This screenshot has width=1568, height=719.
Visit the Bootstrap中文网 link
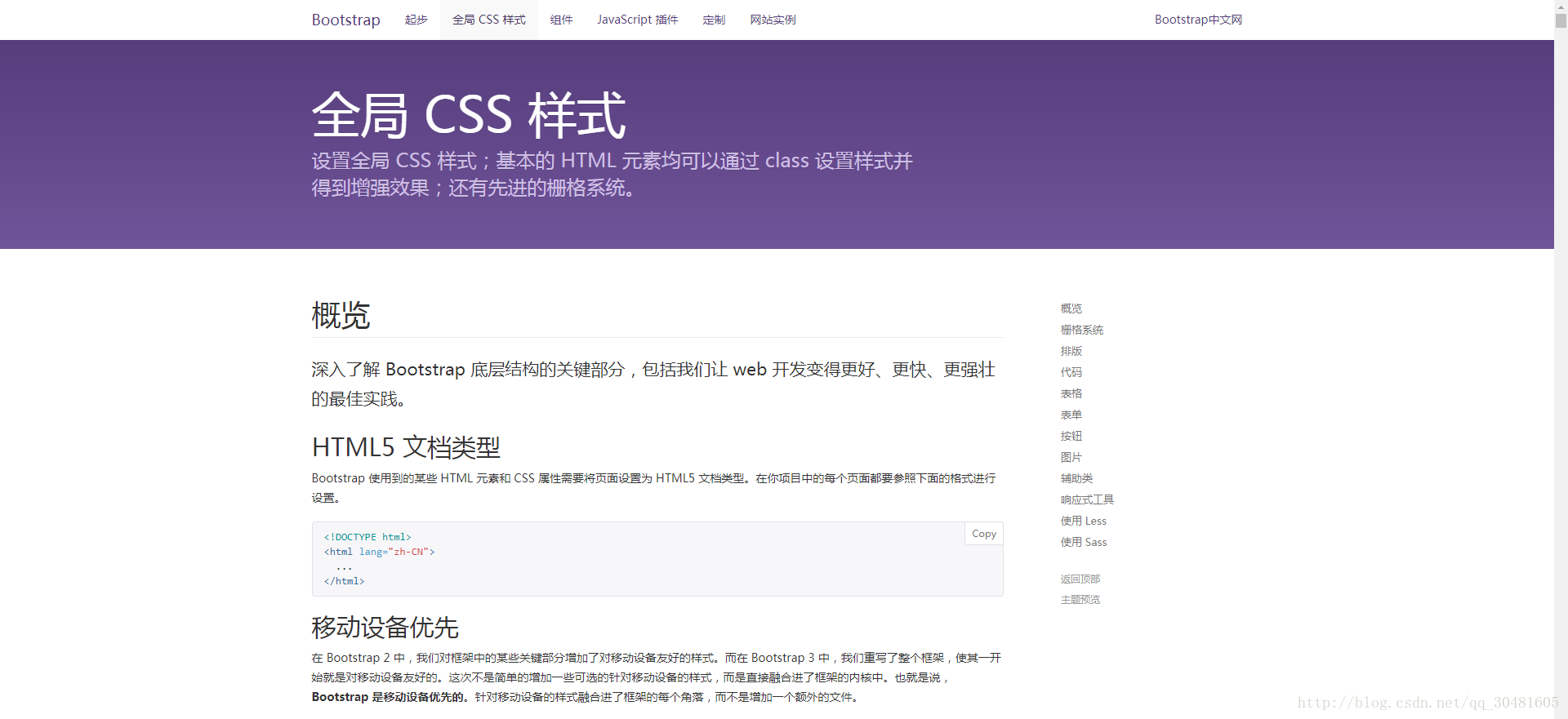coord(1198,20)
